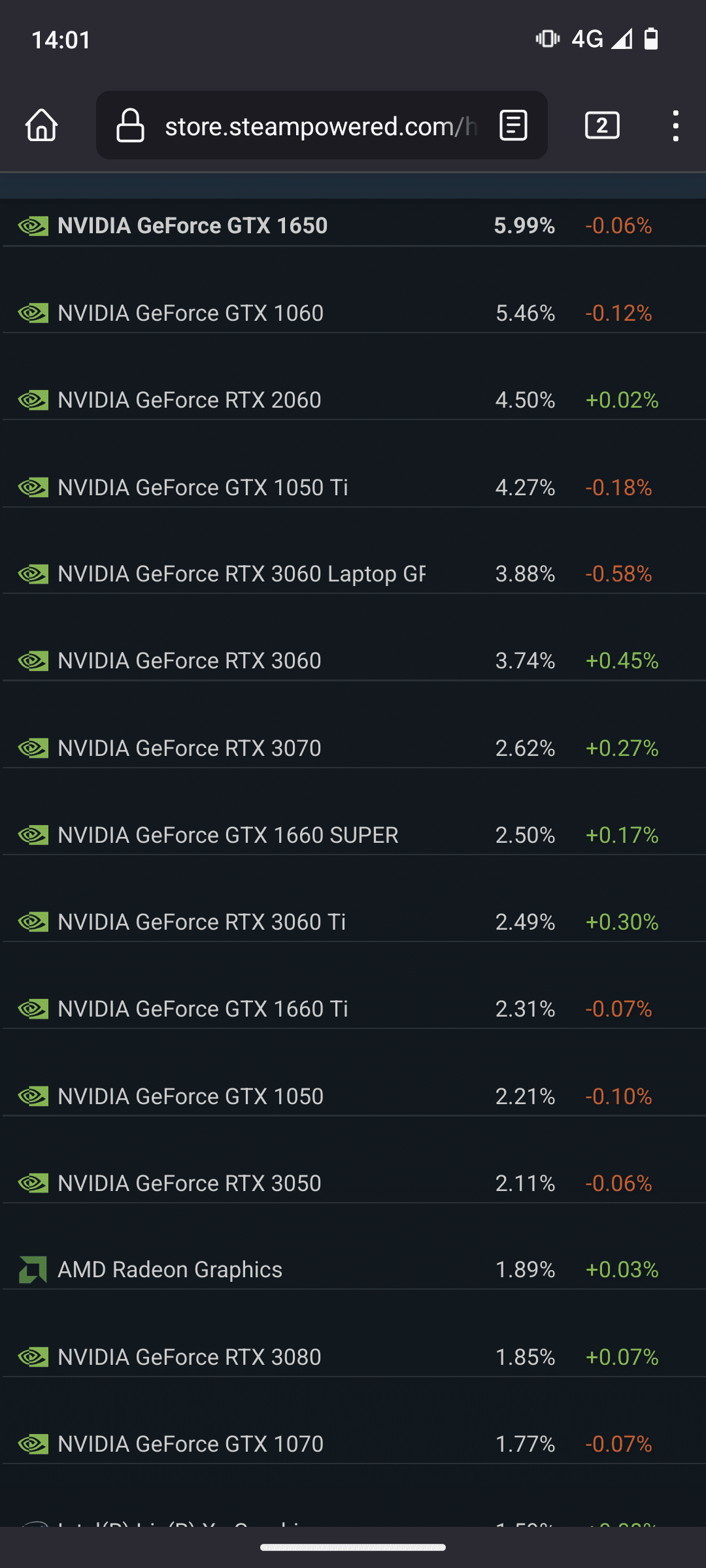Tap the browser home icon
Image resolution: width=706 pixels, height=1568 pixels.
point(42,125)
